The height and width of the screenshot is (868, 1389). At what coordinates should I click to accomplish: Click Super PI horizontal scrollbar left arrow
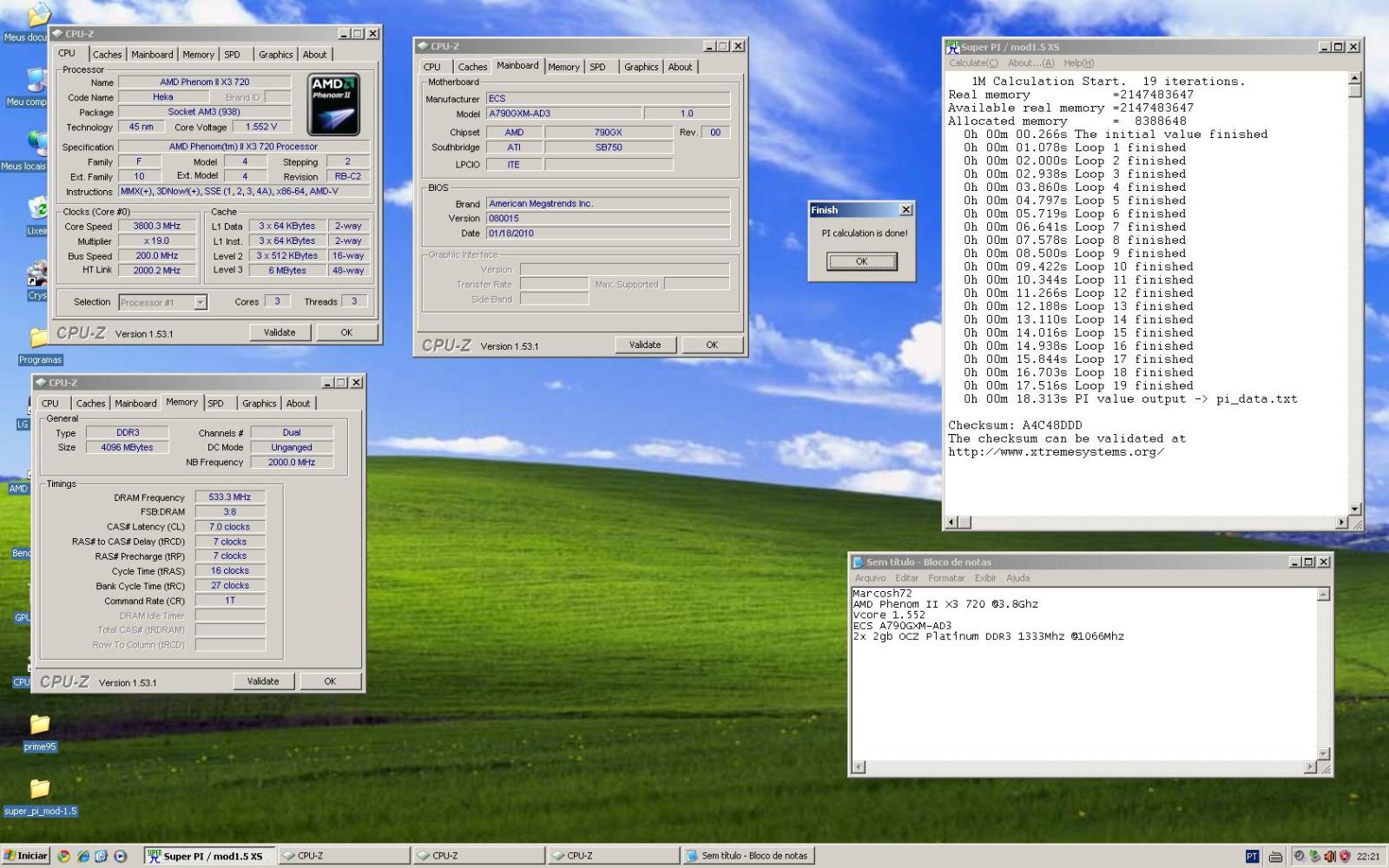coord(951,523)
